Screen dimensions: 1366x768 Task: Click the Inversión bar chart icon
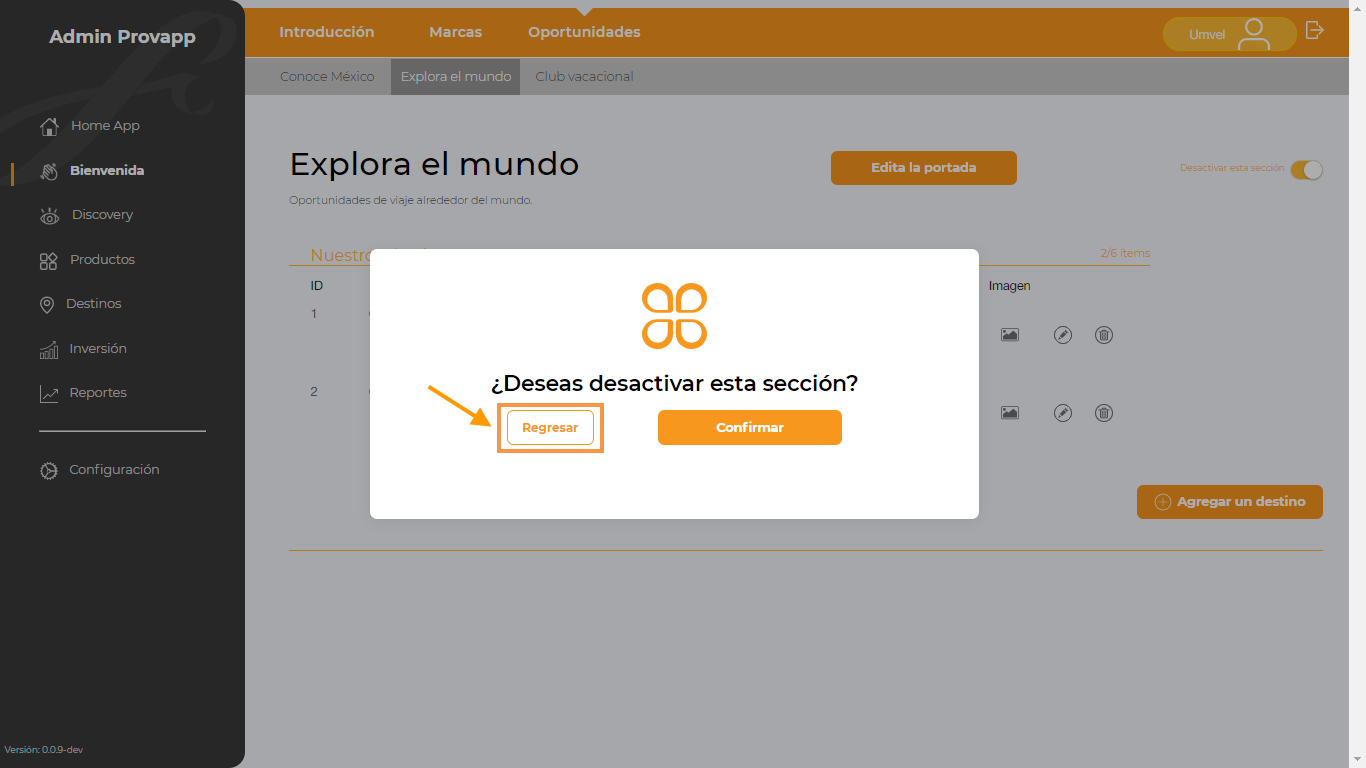pos(48,349)
